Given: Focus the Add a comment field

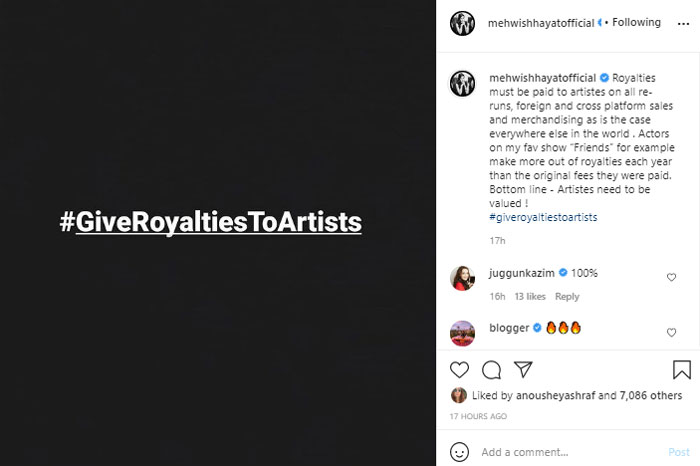Looking at the screenshot, I should point(560,452).
